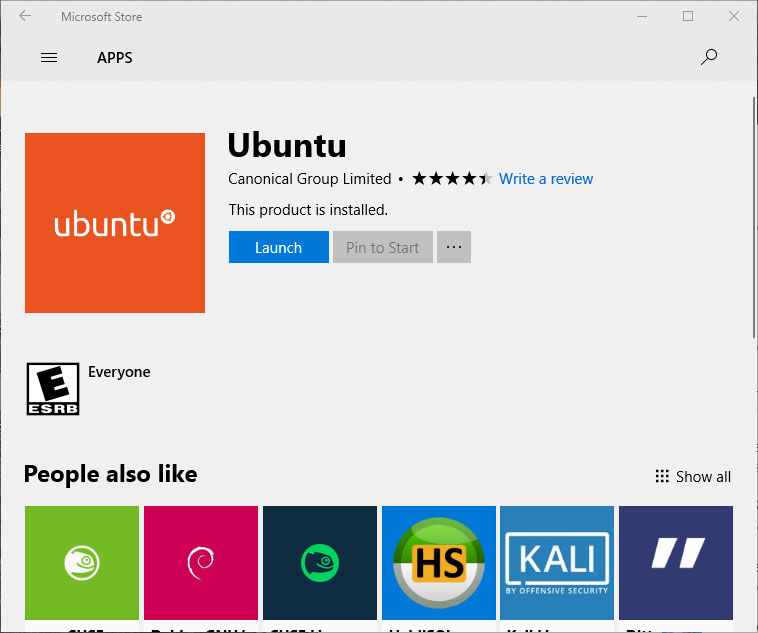
Task: Open the dark SUSE Linux Enterprise tile
Action: 319,563
